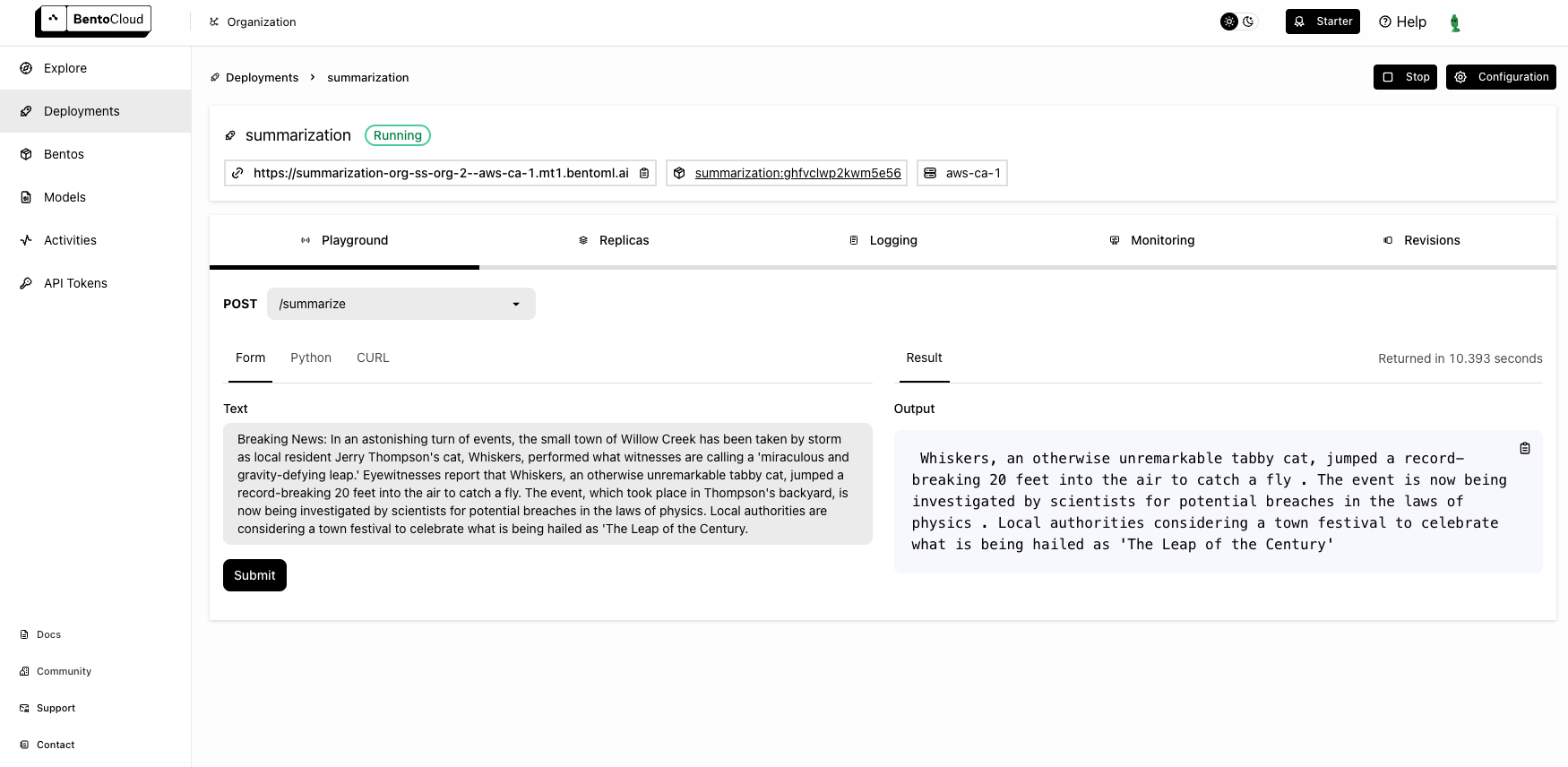Click the deployment URL field
The height and width of the screenshot is (767, 1568).
[x=440, y=173]
